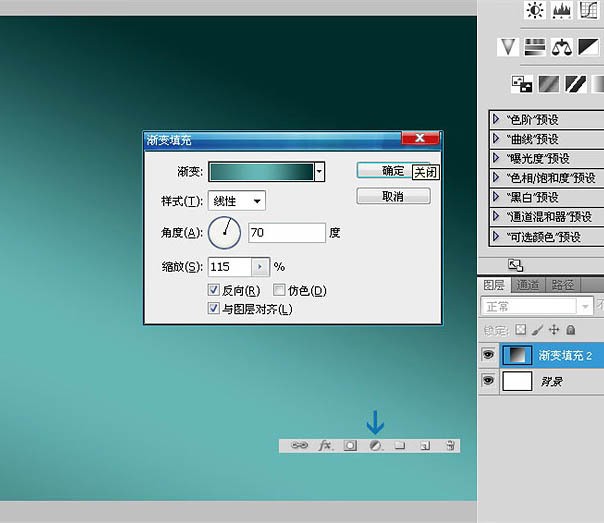Switch to the 通道 channels tab
The width and height of the screenshot is (604, 523).
click(x=528, y=286)
